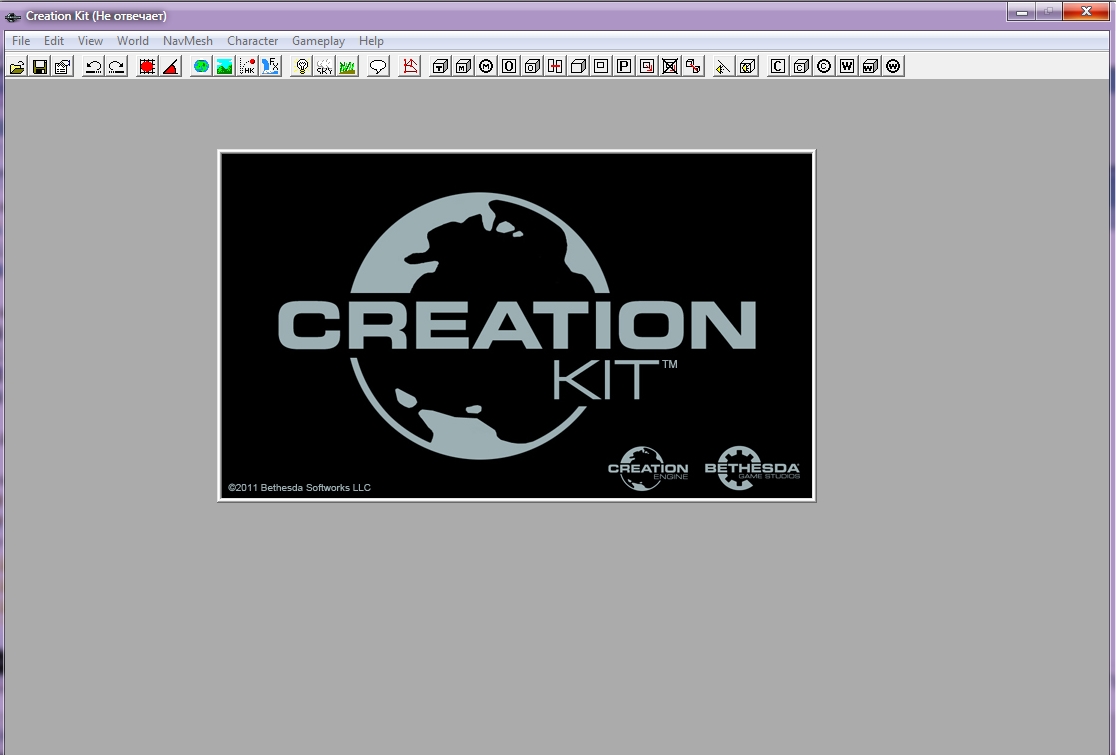Click the circled M icon

pyautogui.click(x=486, y=67)
